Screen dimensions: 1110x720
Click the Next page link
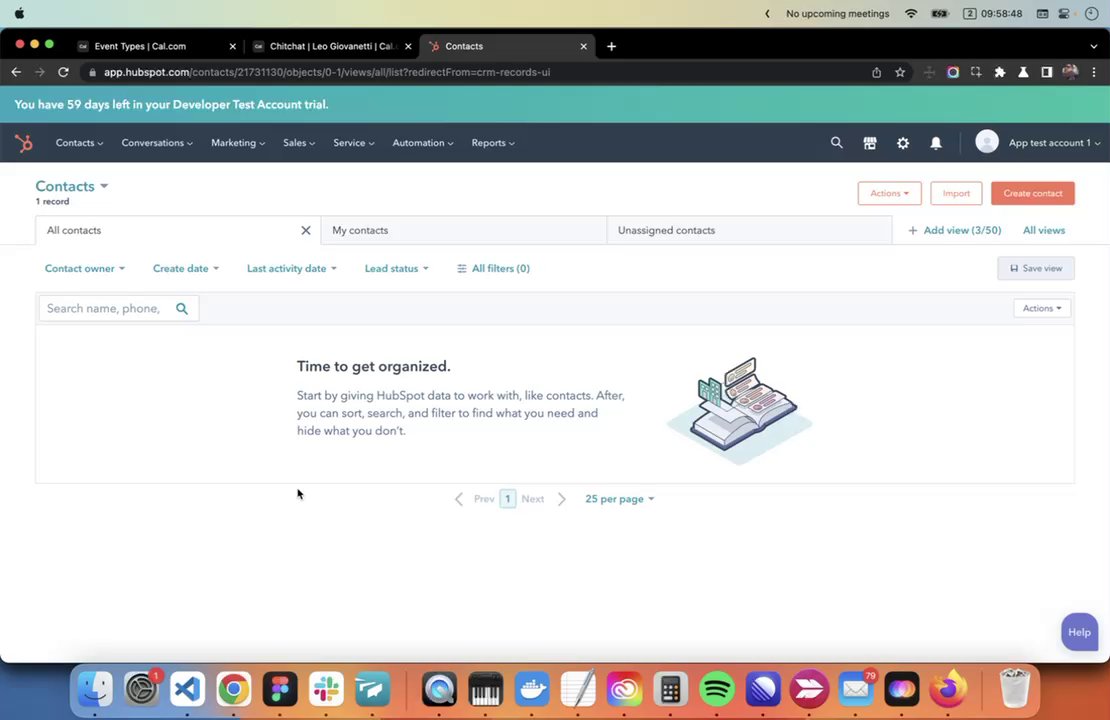tap(544, 499)
